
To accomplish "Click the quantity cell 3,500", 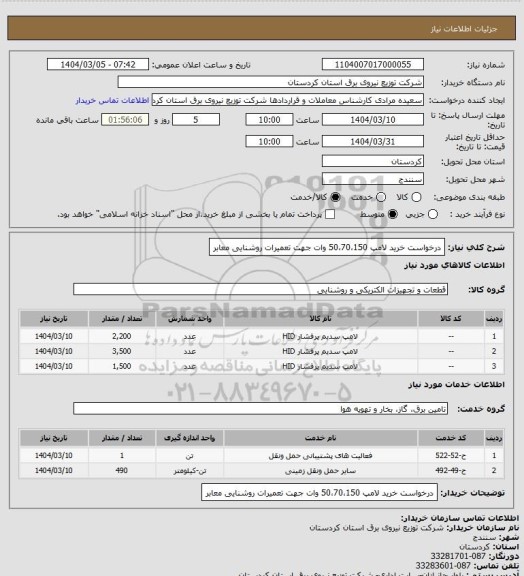I will (122, 351).
